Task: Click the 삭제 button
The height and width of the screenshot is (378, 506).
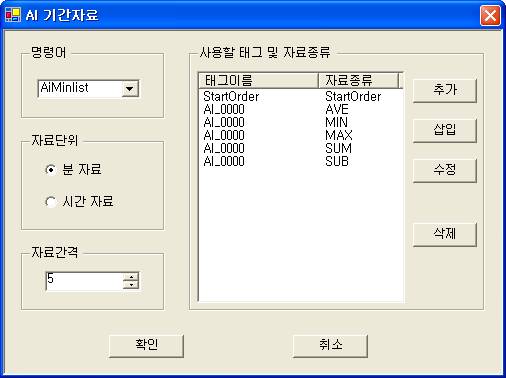Action: 445,234
